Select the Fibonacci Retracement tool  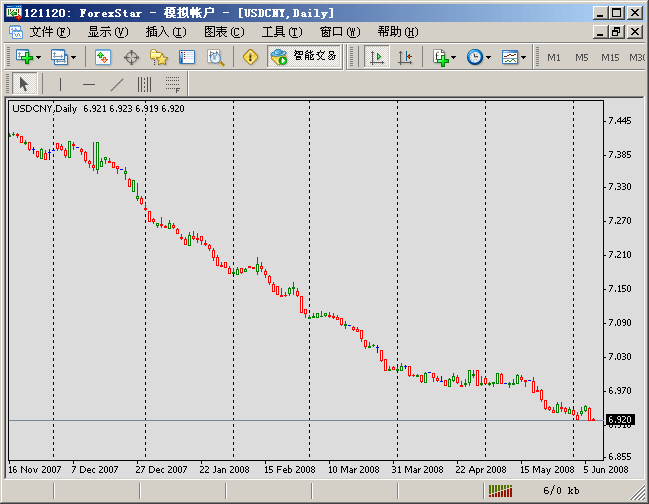click(173, 84)
